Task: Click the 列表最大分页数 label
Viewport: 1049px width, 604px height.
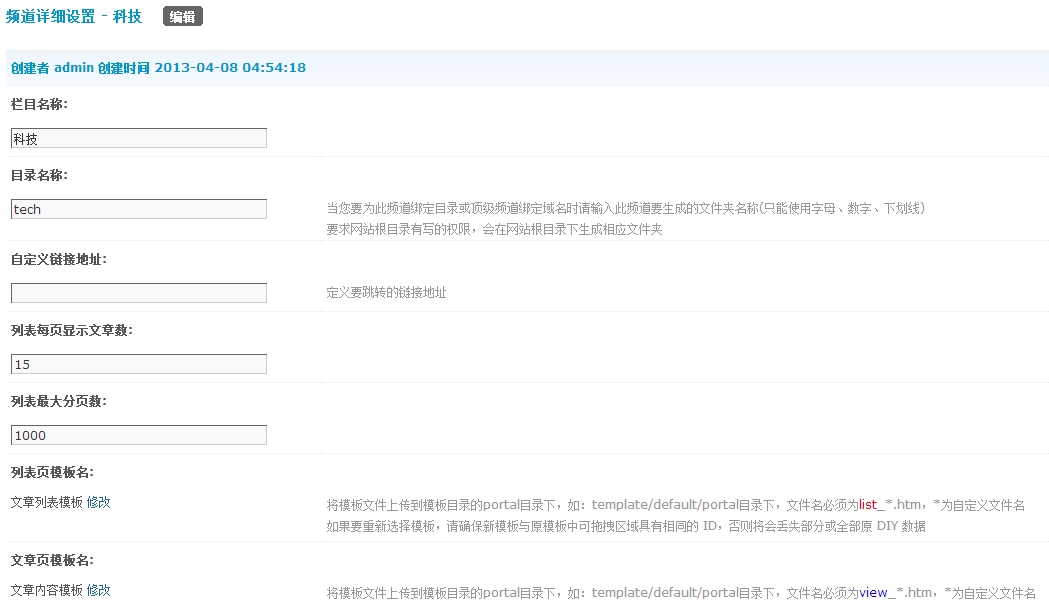Action: 58,401
